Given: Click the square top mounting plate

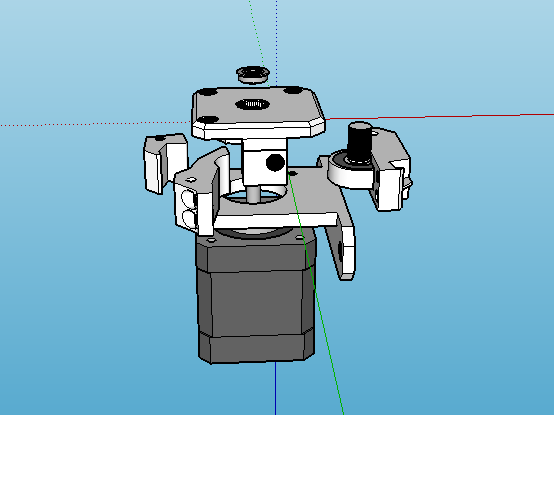Looking at the screenshot, I should [258, 112].
